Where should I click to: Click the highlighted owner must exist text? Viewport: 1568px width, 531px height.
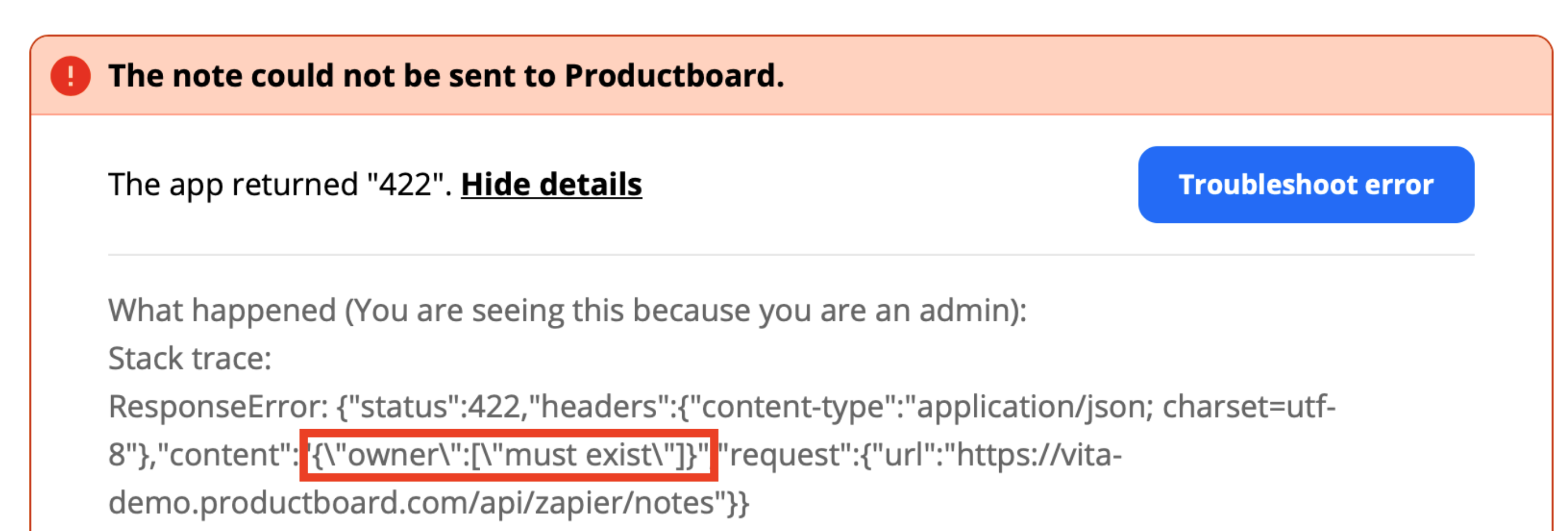(509, 455)
